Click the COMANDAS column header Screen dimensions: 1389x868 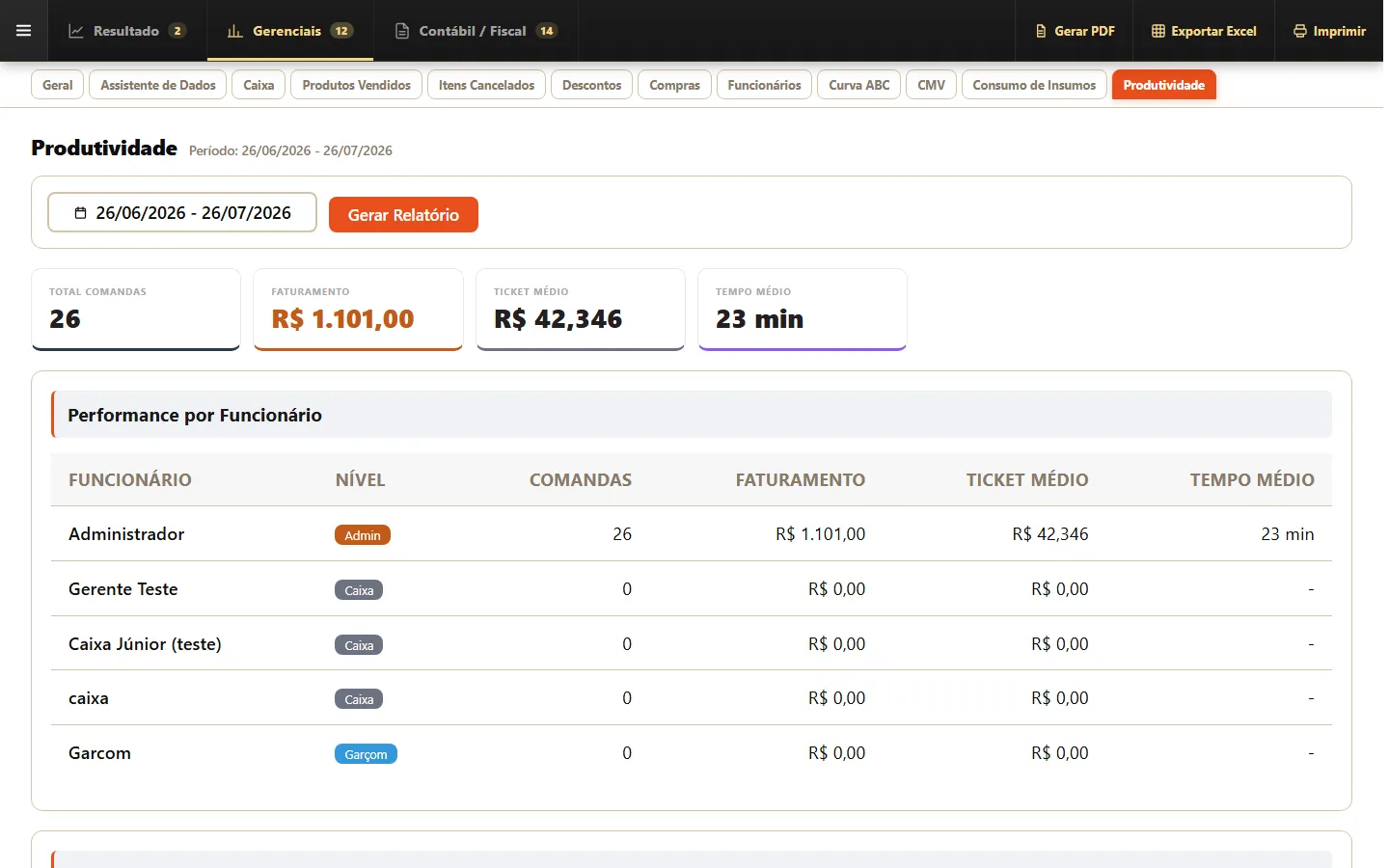(581, 480)
